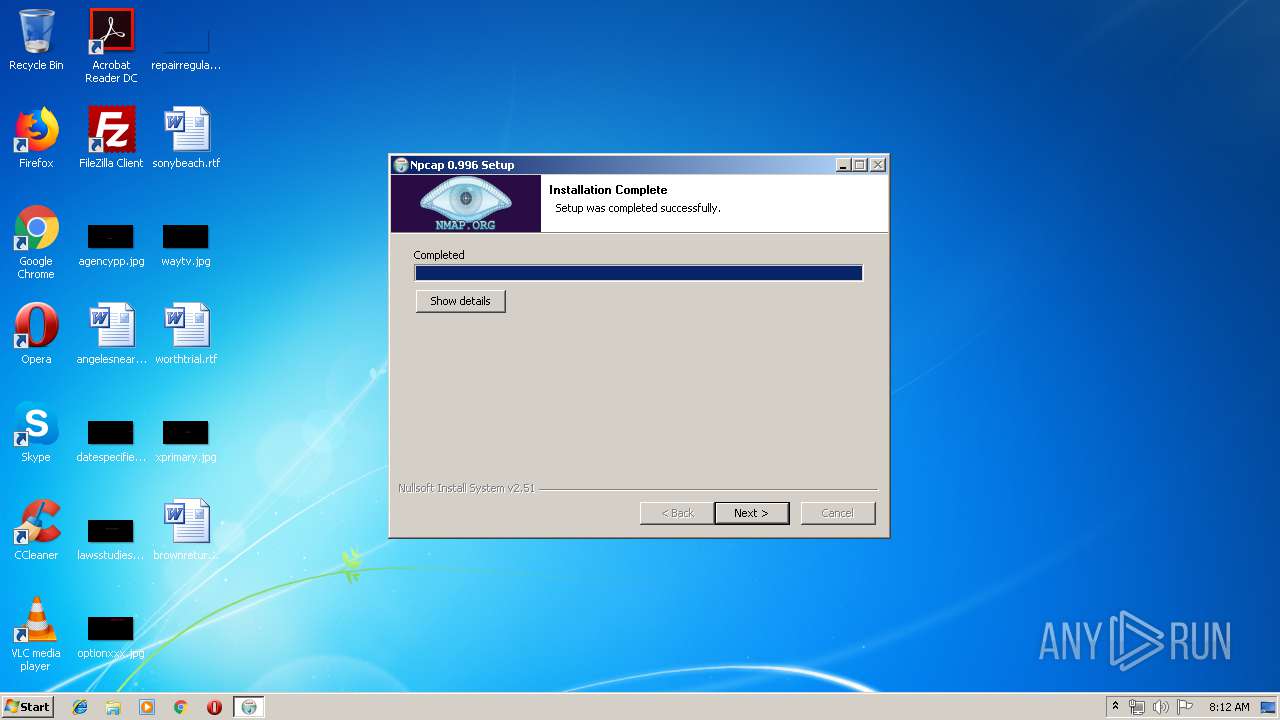Select xprimary.jpg image file
The image size is (1280, 720).
186,441
